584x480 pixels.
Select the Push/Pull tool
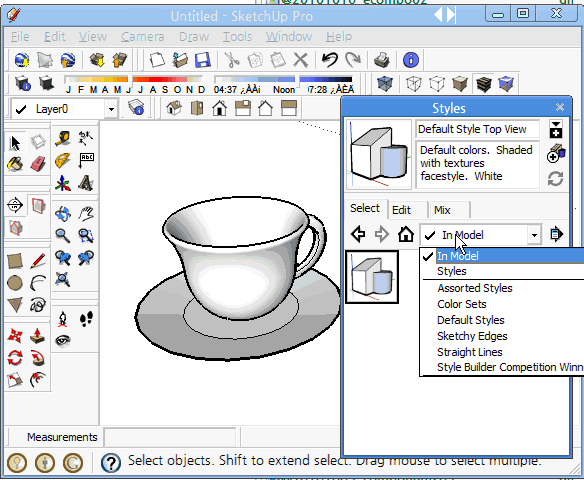point(38,336)
